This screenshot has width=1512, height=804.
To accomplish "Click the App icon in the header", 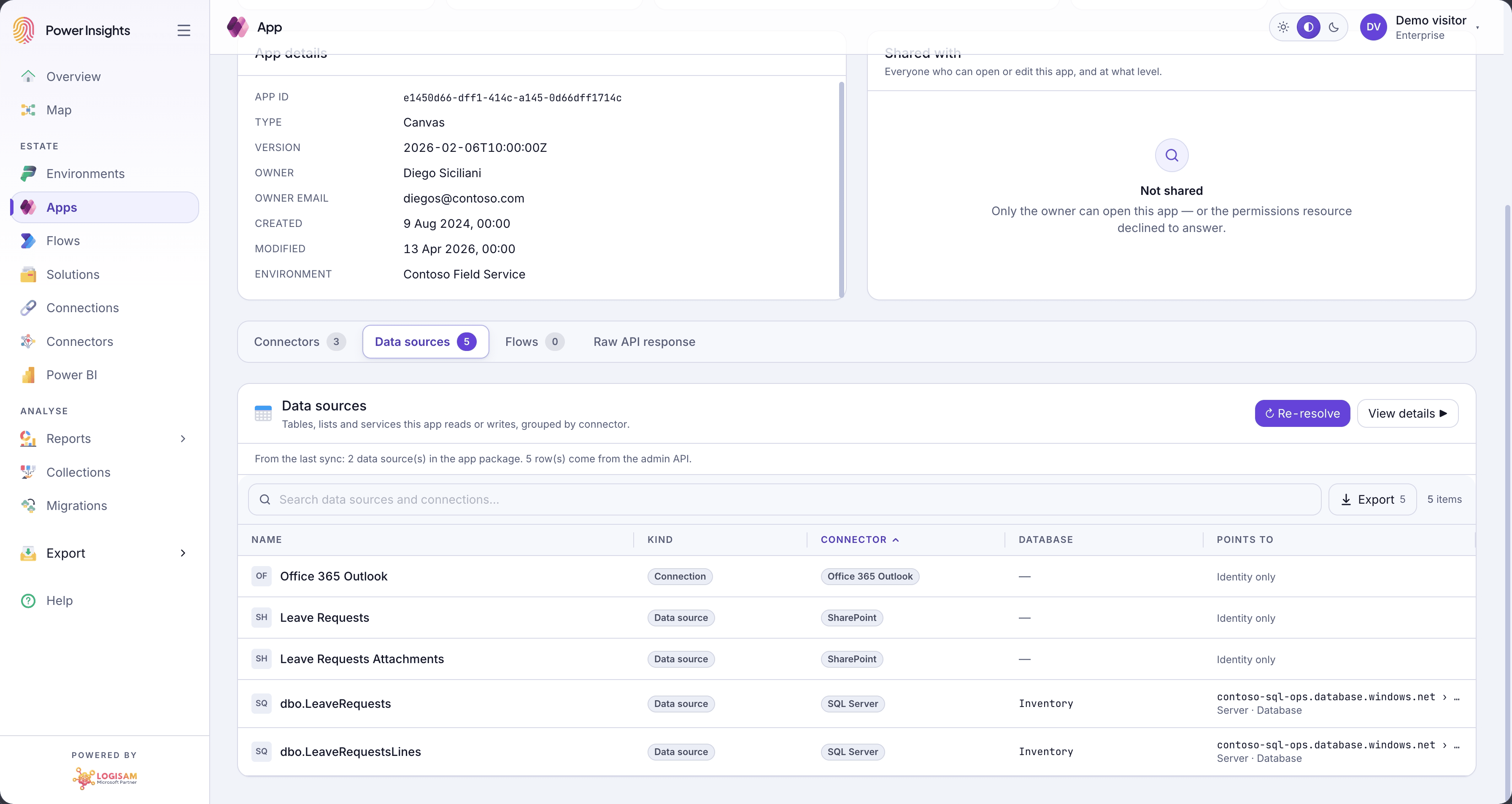I will click(238, 27).
